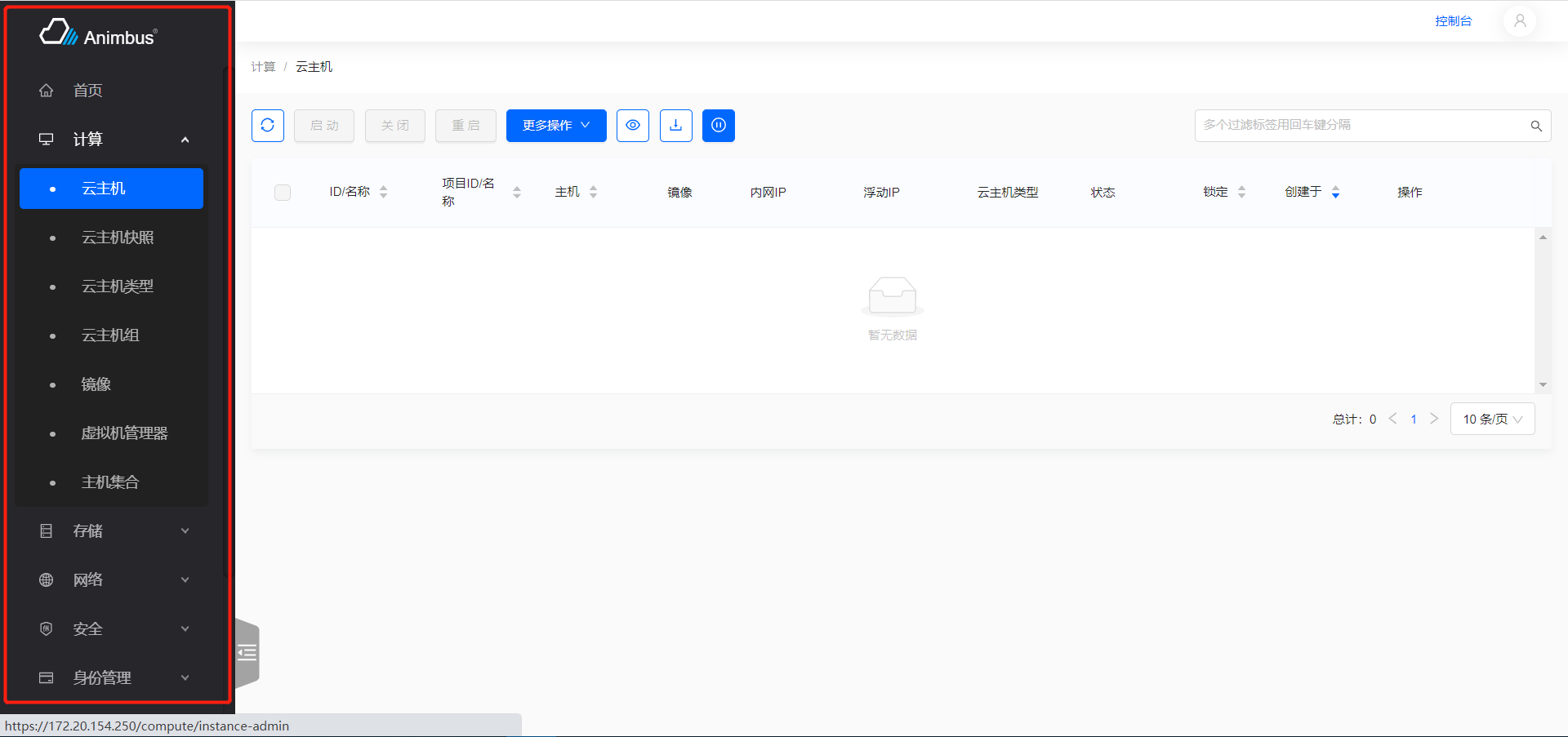
Task: Click the 首页 home icon in sidebar
Action: pos(46,90)
